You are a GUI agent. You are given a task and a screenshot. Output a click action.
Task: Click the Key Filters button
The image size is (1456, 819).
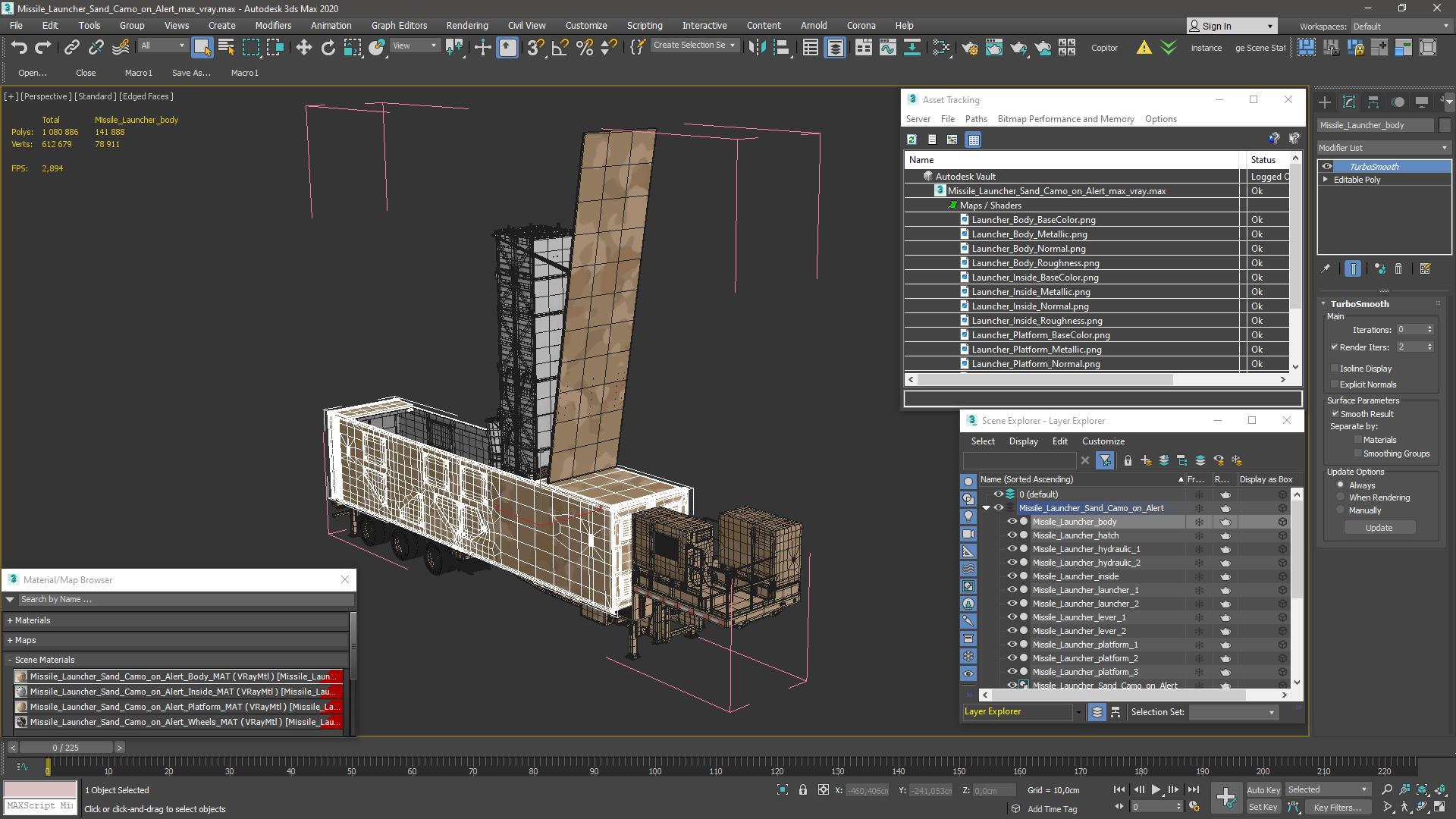pyautogui.click(x=1337, y=808)
